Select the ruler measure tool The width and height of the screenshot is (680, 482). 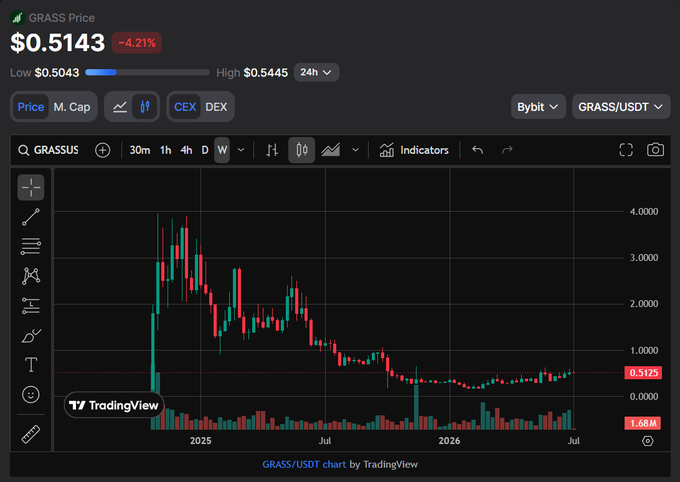[31, 434]
